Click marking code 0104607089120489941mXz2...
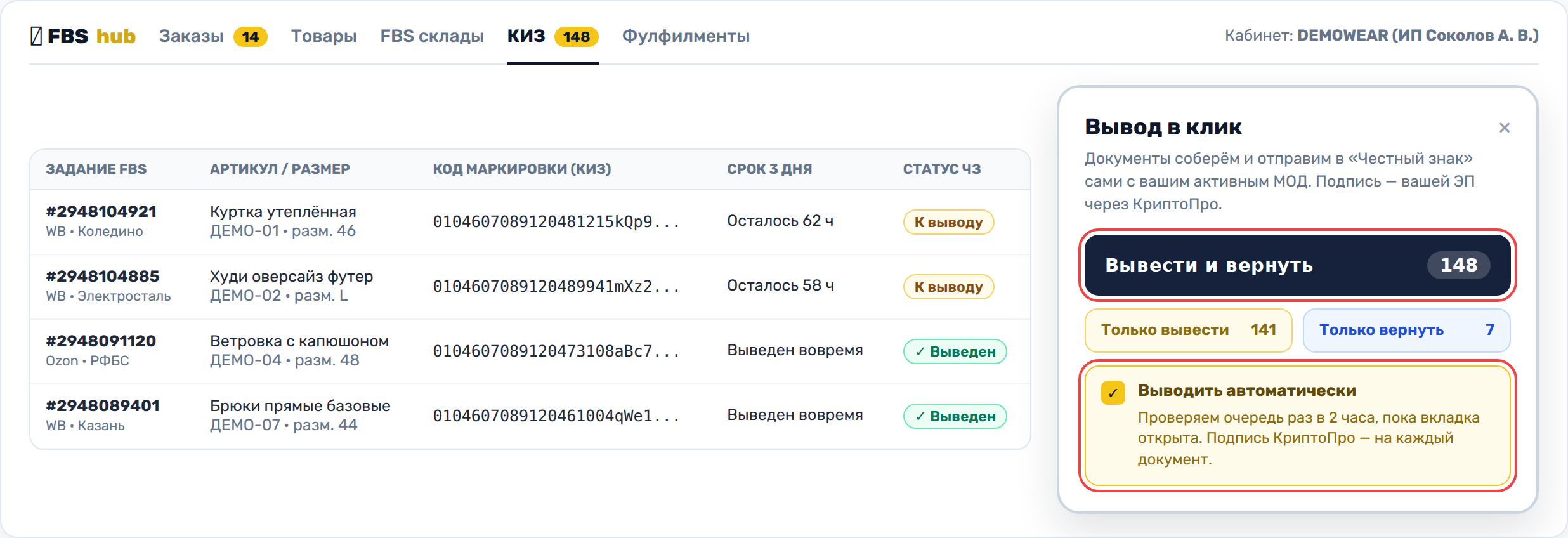The width and height of the screenshot is (1568, 538). (x=556, y=287)
